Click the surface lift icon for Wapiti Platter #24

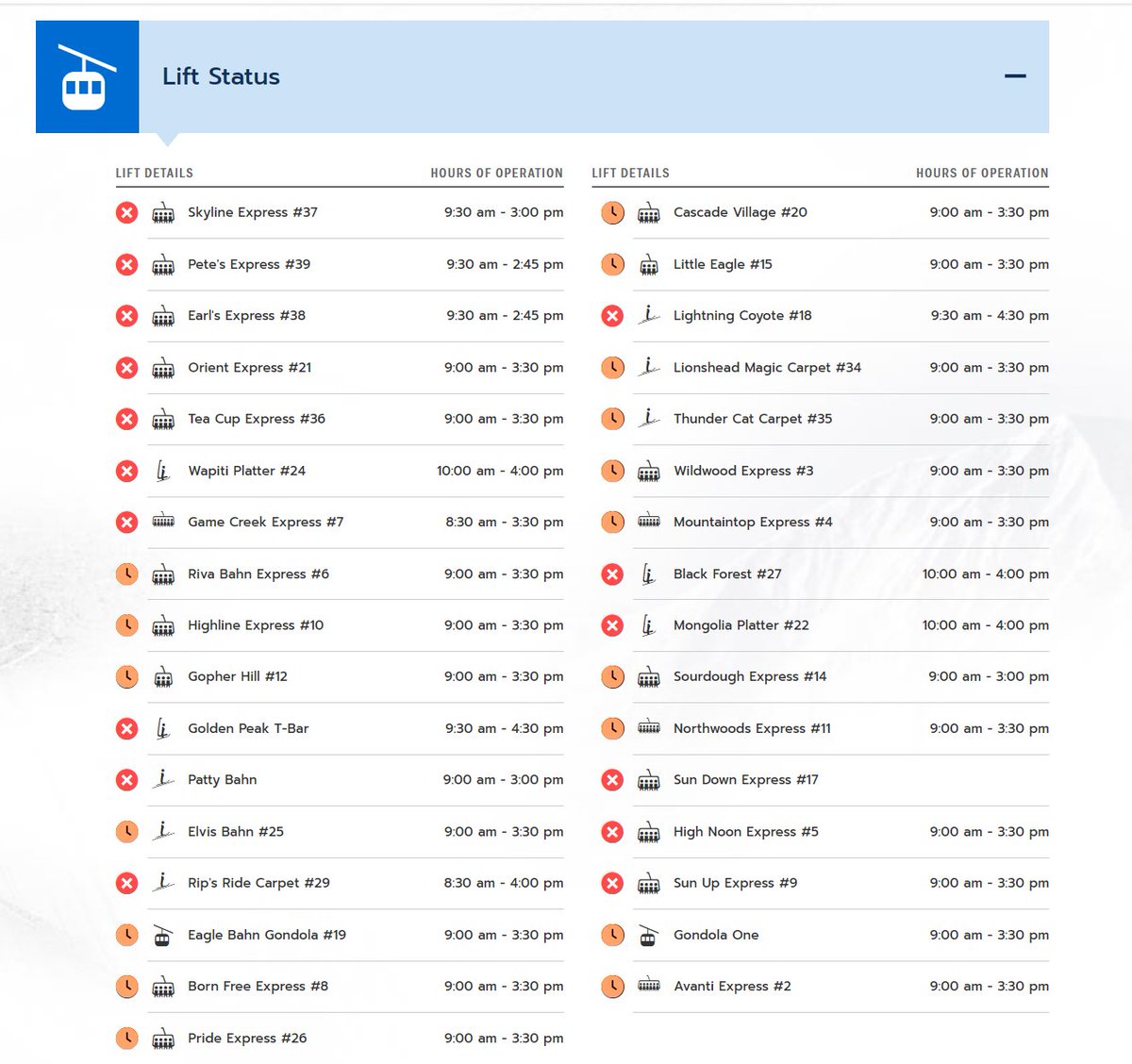coord(163,471)
